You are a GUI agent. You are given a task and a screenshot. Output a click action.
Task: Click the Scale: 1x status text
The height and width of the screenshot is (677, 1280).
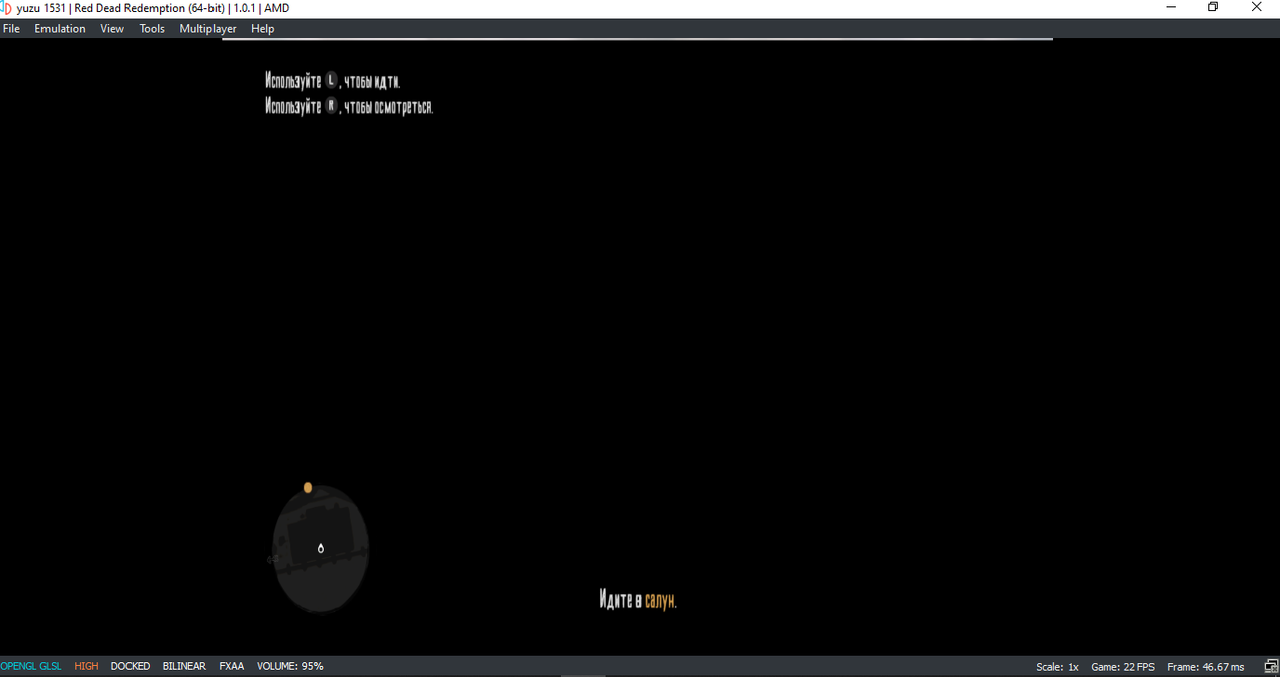point(1058,667)
